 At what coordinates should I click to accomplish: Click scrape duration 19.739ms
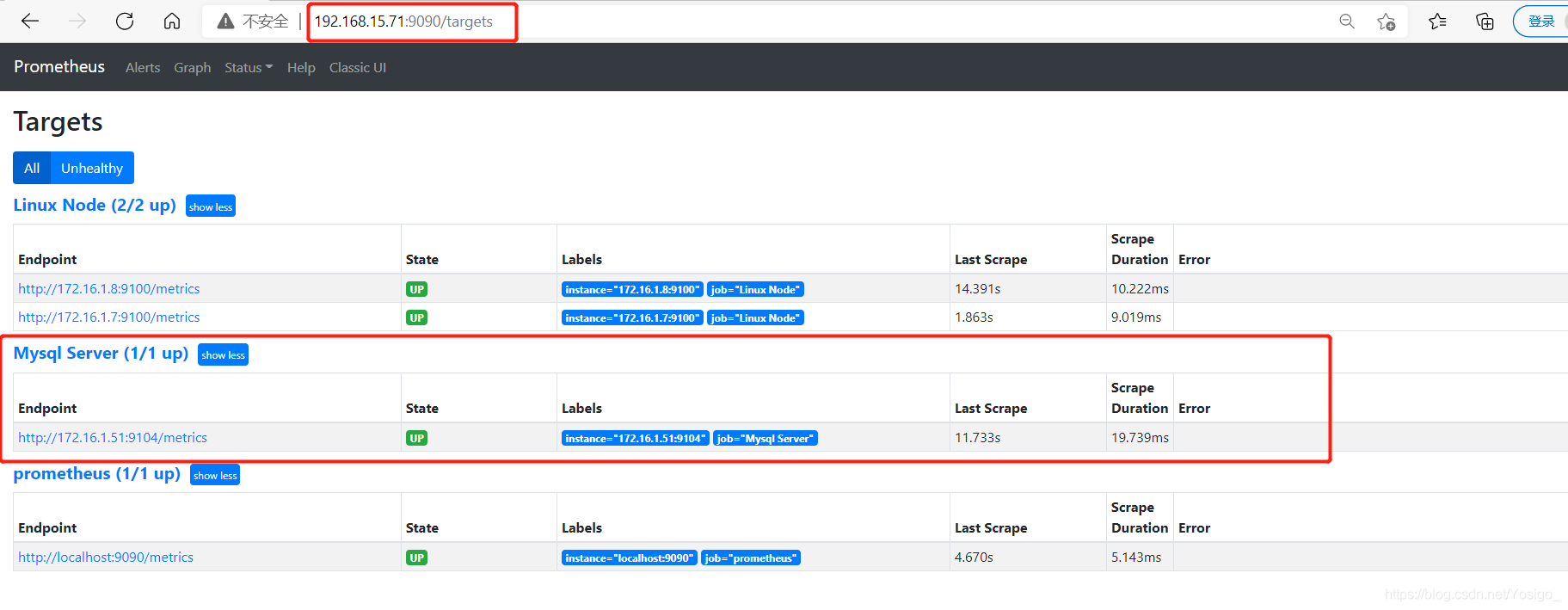[1140, 438]
